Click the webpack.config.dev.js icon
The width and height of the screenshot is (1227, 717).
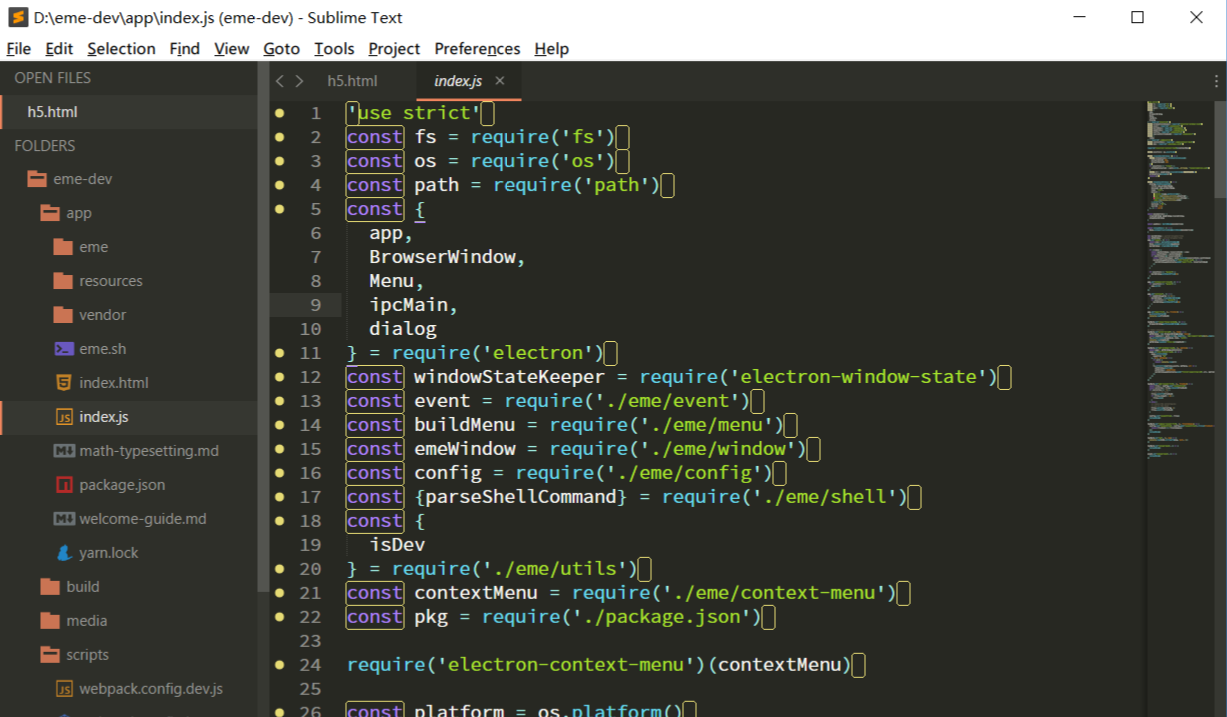(64, 688)
